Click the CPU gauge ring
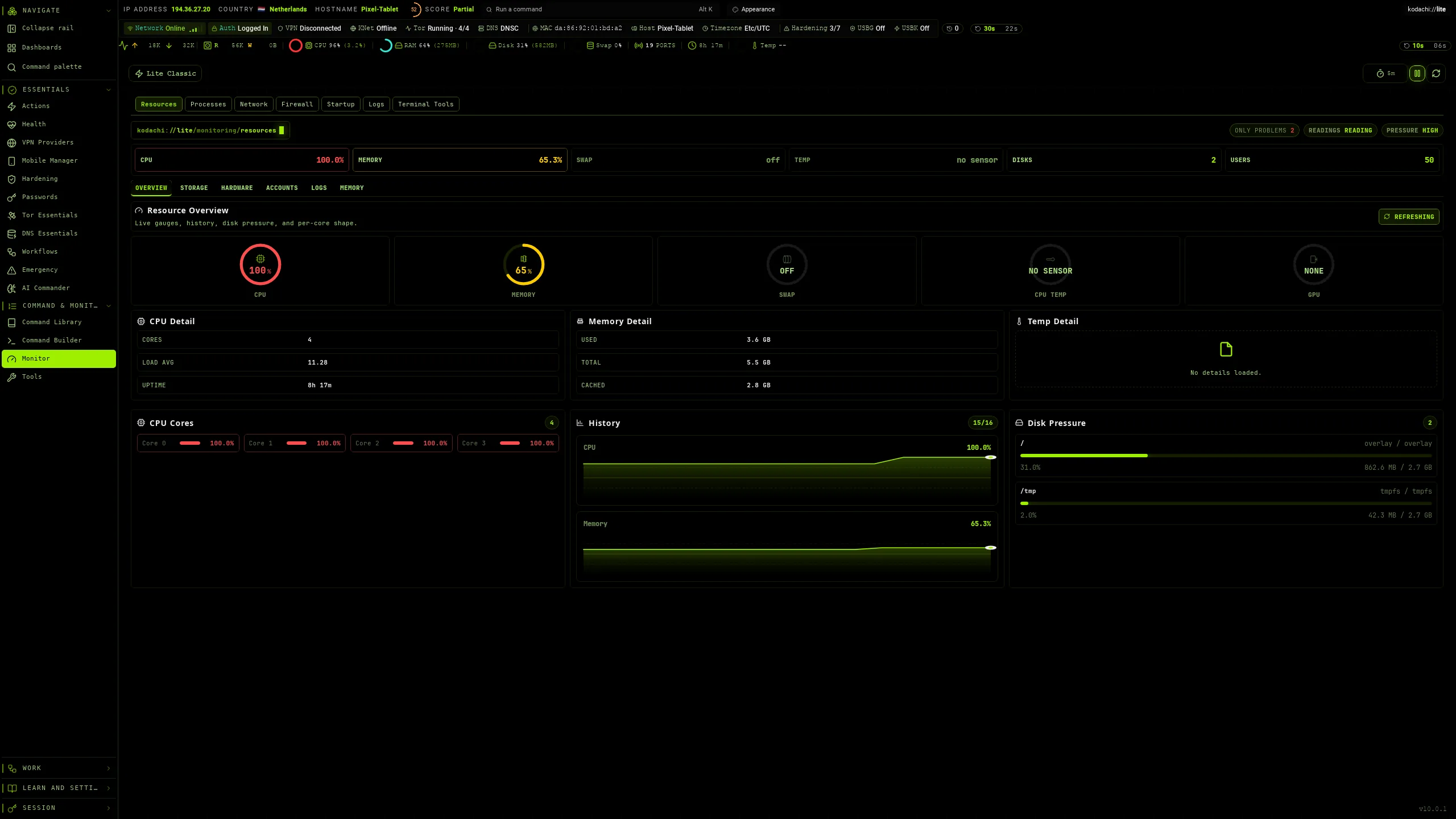The height and width of the screenshot is (819, 1456). [x=260, y=264]
